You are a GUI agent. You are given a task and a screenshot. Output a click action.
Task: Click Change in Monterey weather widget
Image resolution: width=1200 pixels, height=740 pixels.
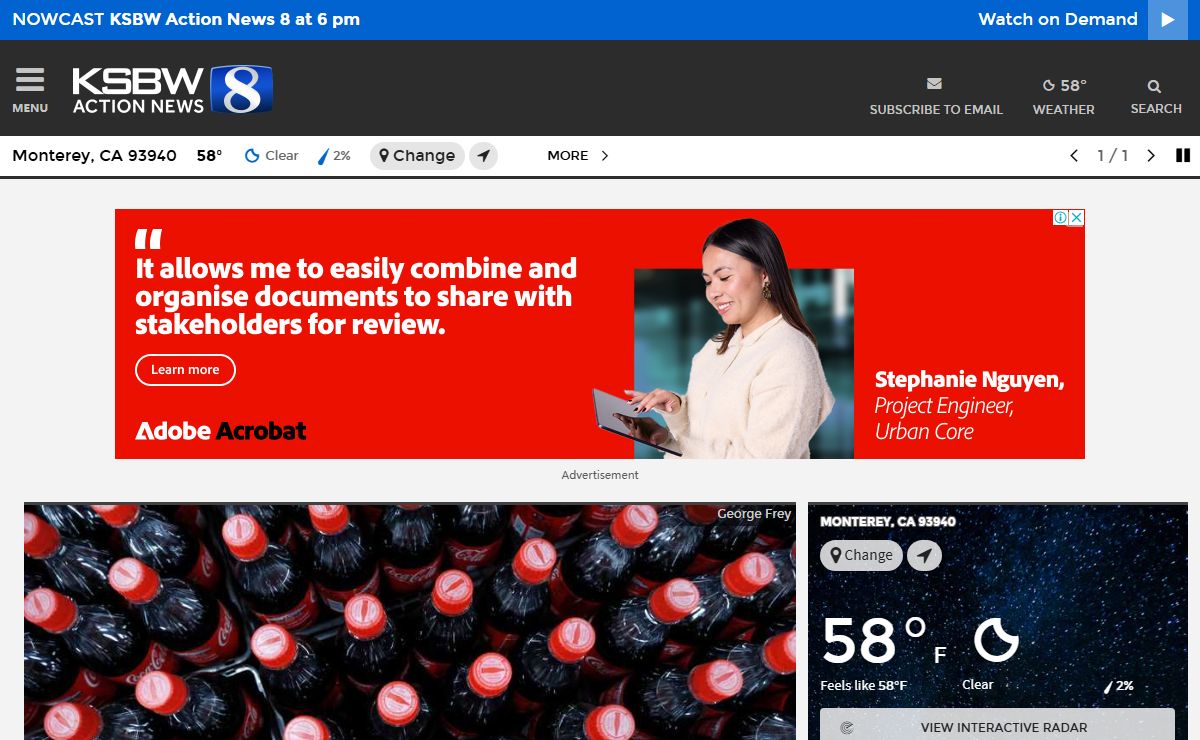[861, 556]
